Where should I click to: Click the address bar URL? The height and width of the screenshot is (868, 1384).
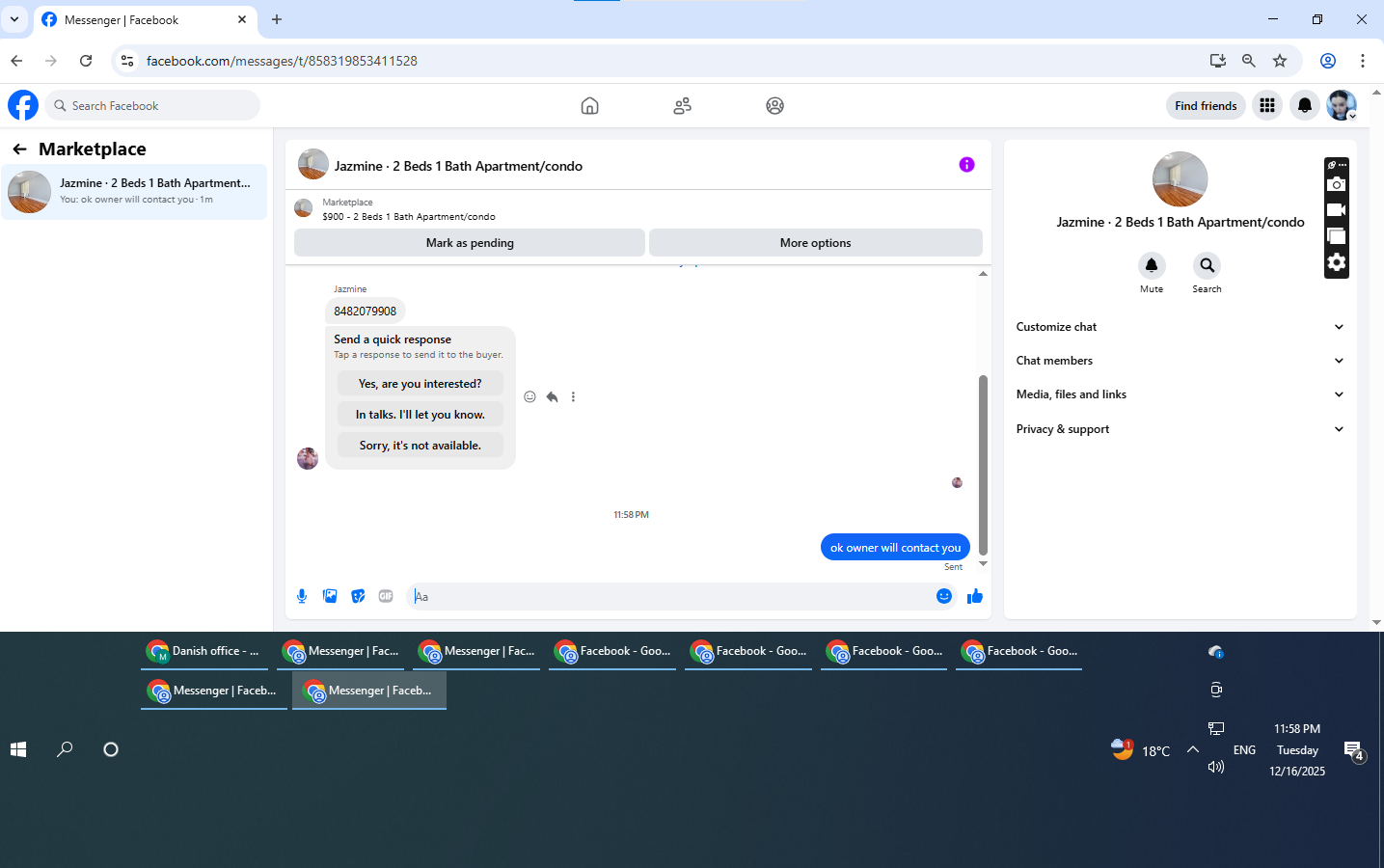(282, 61)
